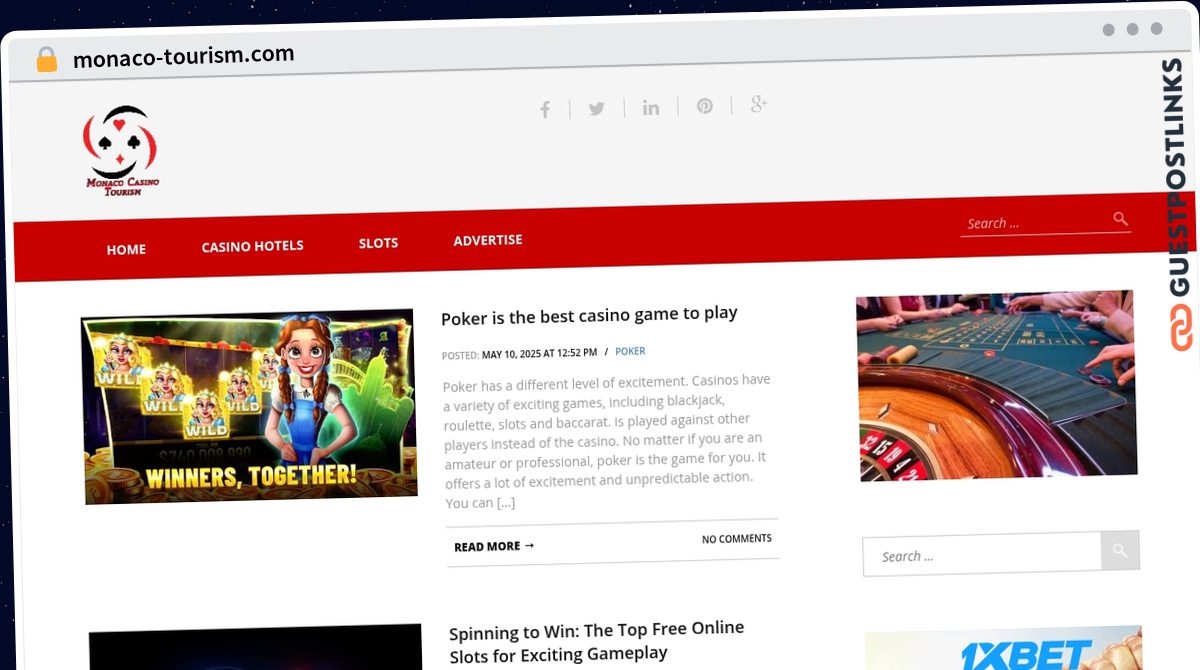This screenshot has height=670, width=1200.
Task: Click the Monaco Casino Tourism logo
Action: pyautogui.click(x=121, y=151)
